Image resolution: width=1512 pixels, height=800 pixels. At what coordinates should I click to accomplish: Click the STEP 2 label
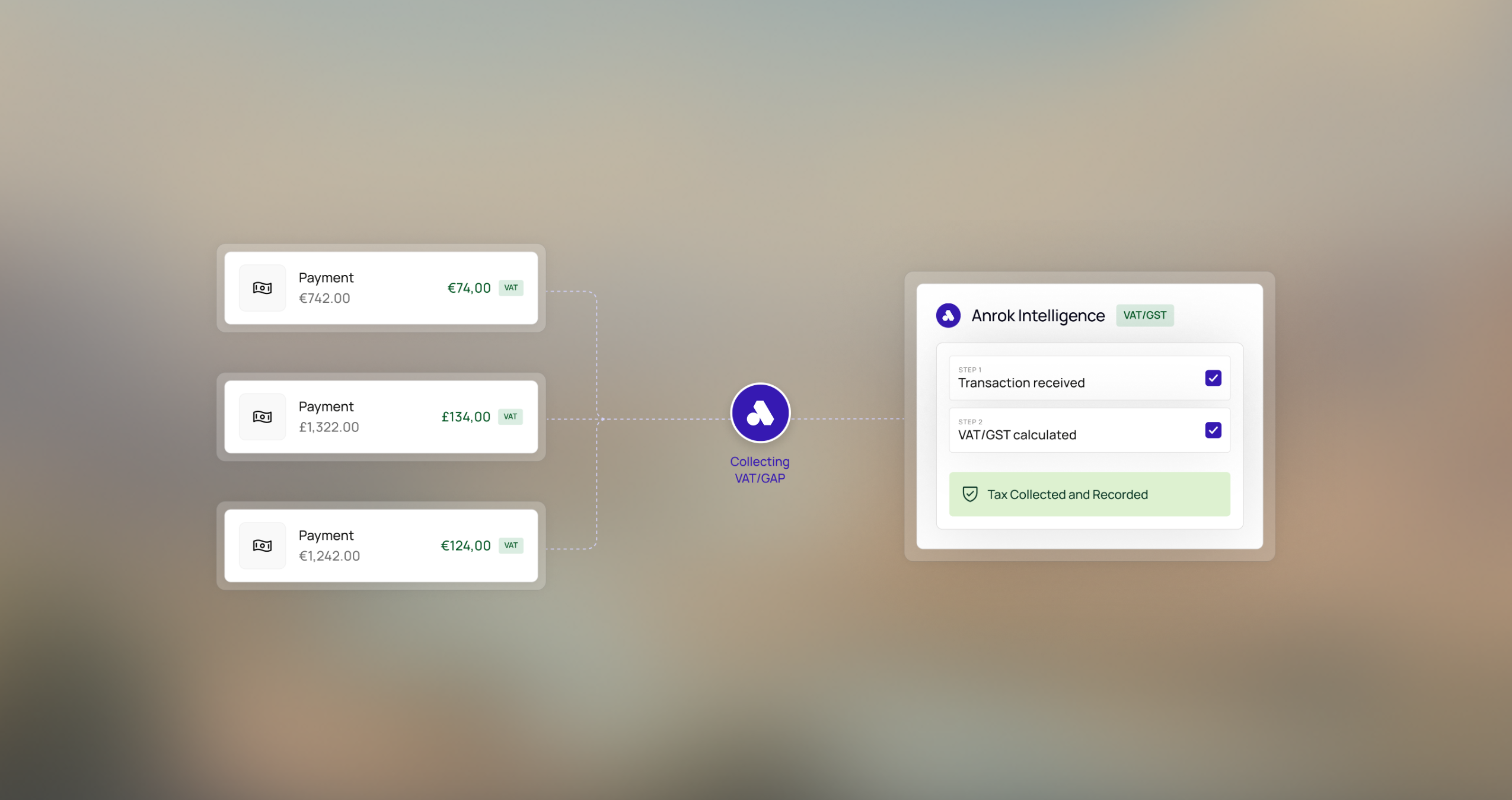pyautogui.click(x=970, y=422)
